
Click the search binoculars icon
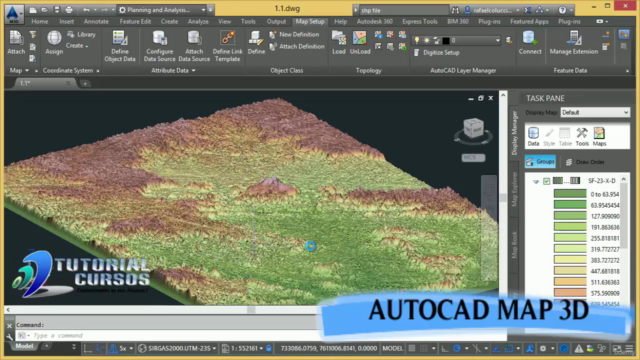click(456, 10)
